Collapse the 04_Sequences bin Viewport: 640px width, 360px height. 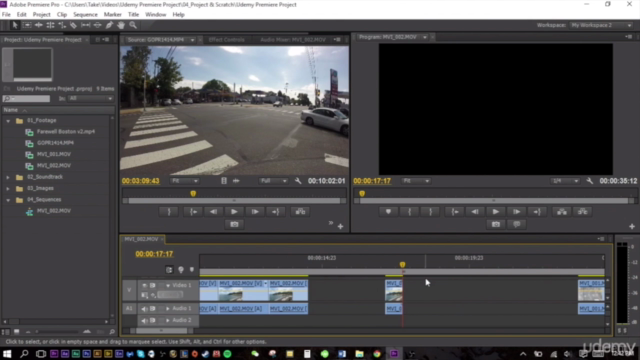coord(8,200)
